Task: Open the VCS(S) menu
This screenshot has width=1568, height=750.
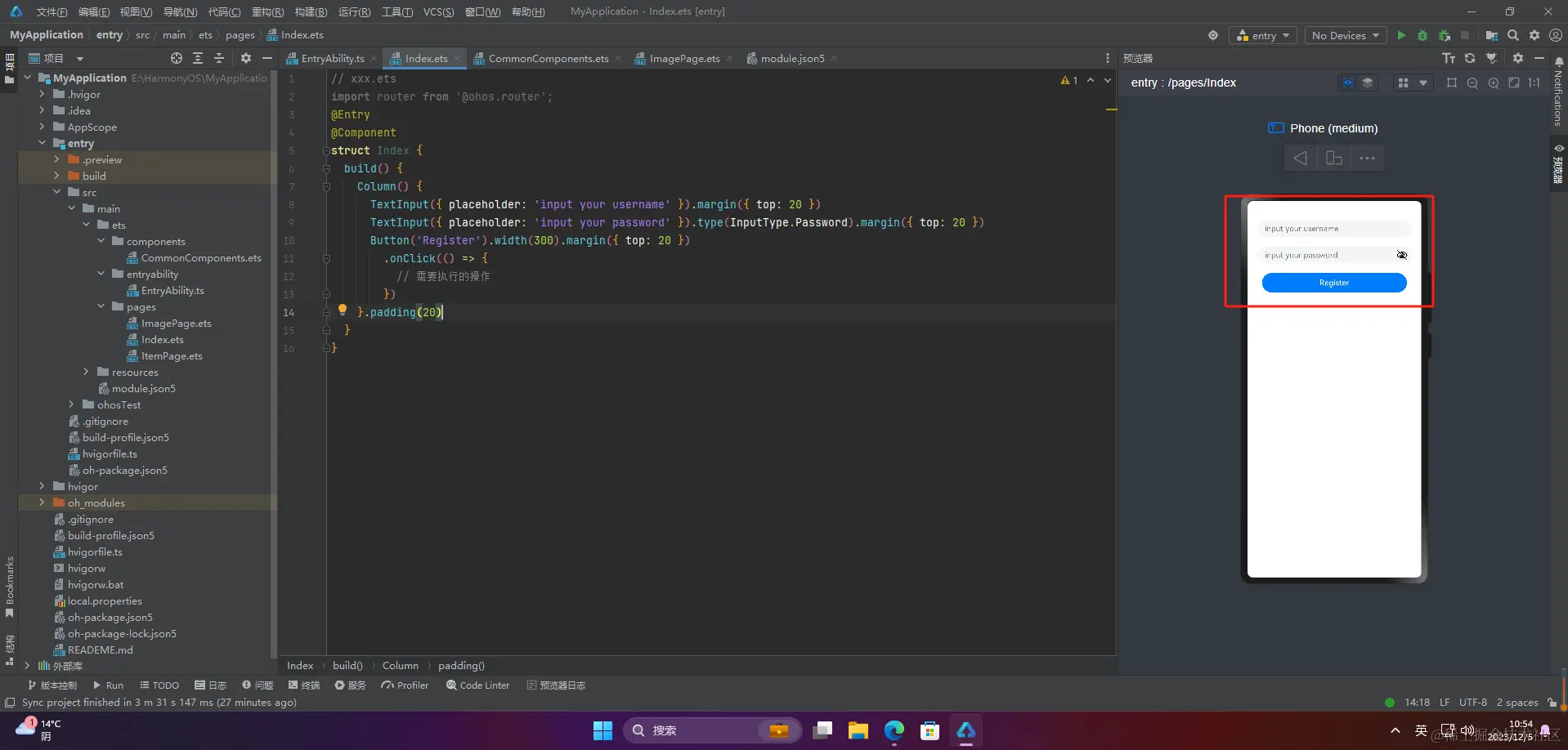Action: [438, 11]
